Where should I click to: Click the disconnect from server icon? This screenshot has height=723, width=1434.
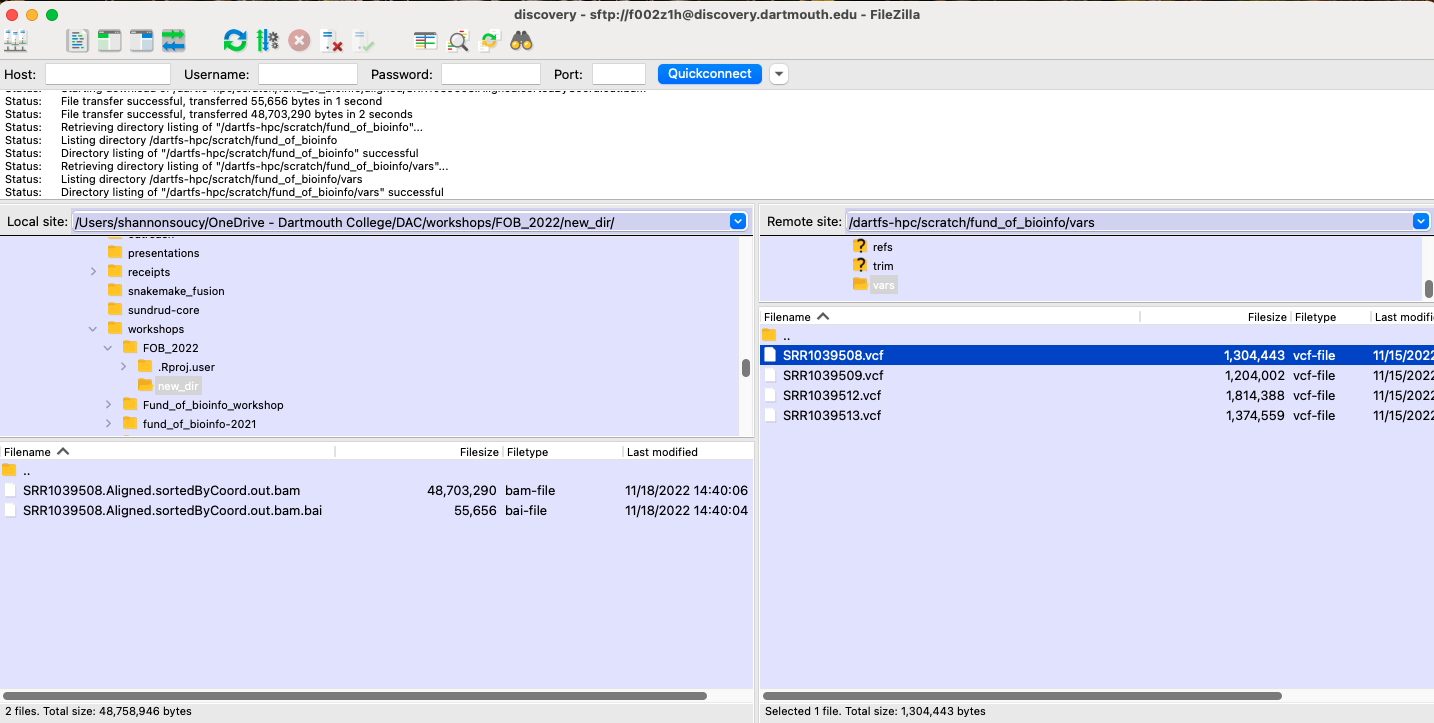[x=331, y=41]
